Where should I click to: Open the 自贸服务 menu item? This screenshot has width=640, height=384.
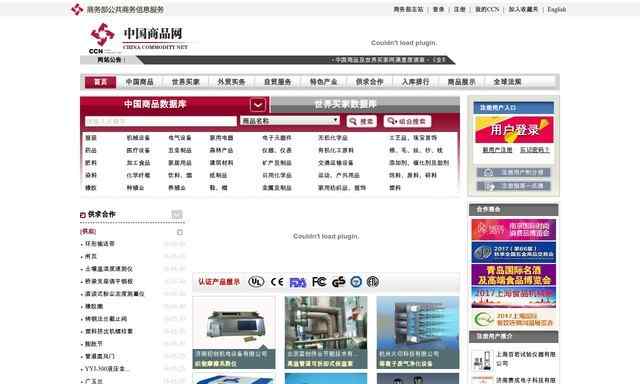click(278, 82)
